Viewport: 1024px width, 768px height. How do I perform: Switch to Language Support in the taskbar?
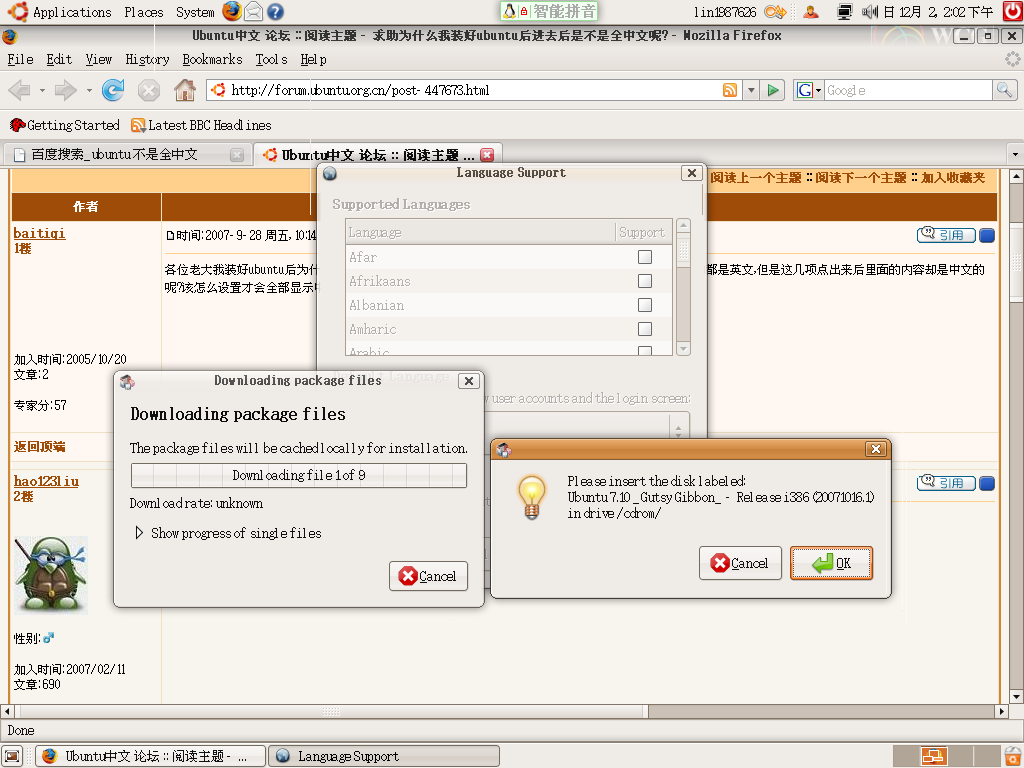click(x=384, y=756)
